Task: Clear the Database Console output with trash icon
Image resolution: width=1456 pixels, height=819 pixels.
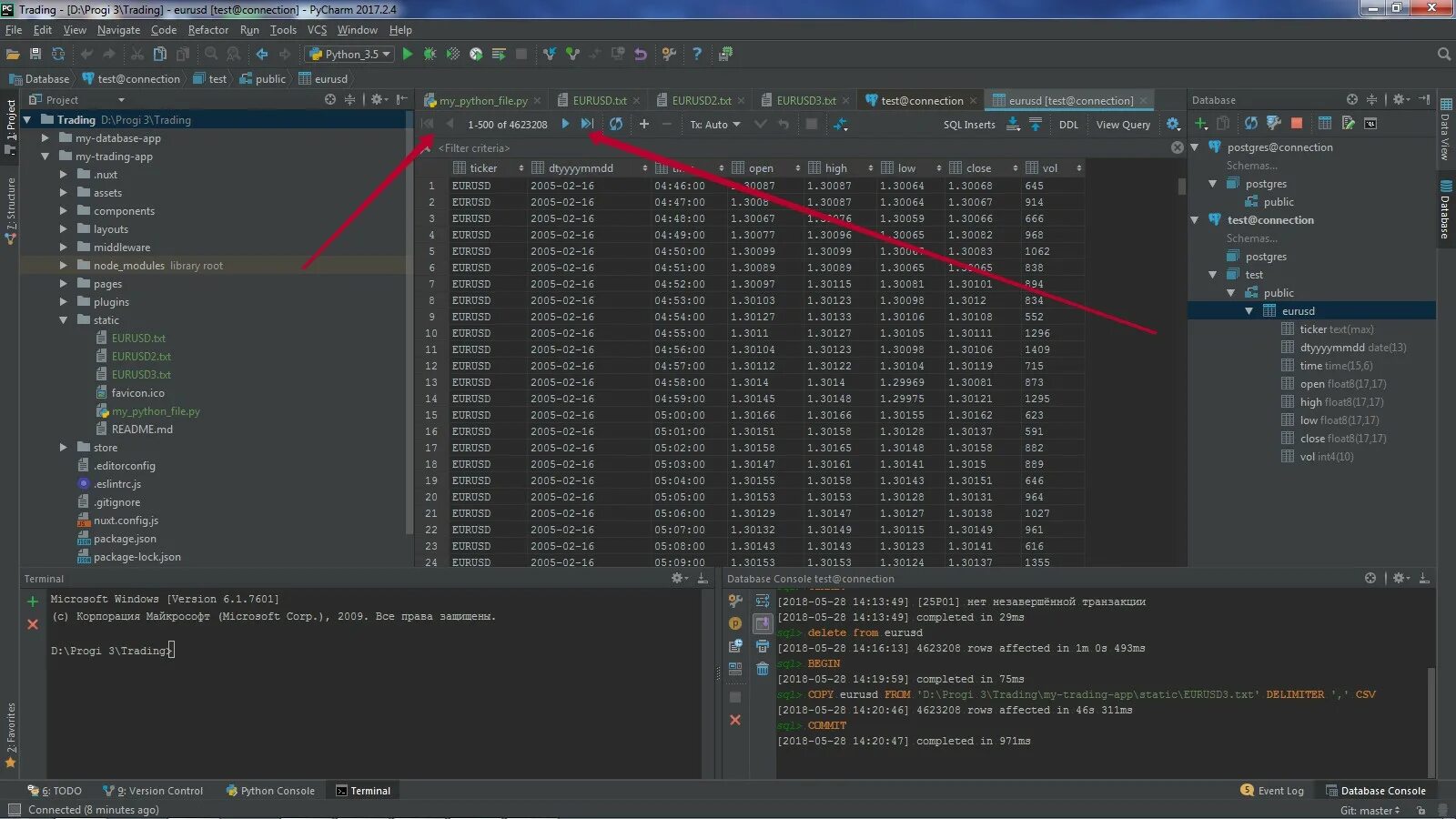Action: (763, 669)
